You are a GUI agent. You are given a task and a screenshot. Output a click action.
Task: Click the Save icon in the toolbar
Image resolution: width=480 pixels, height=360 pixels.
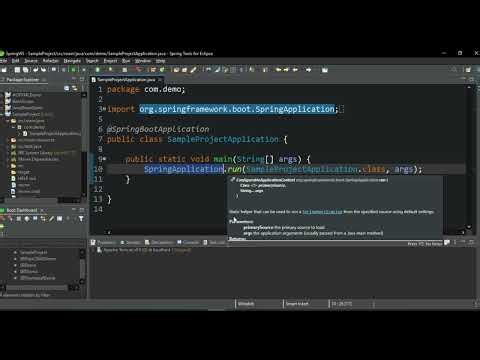[17, 70]
